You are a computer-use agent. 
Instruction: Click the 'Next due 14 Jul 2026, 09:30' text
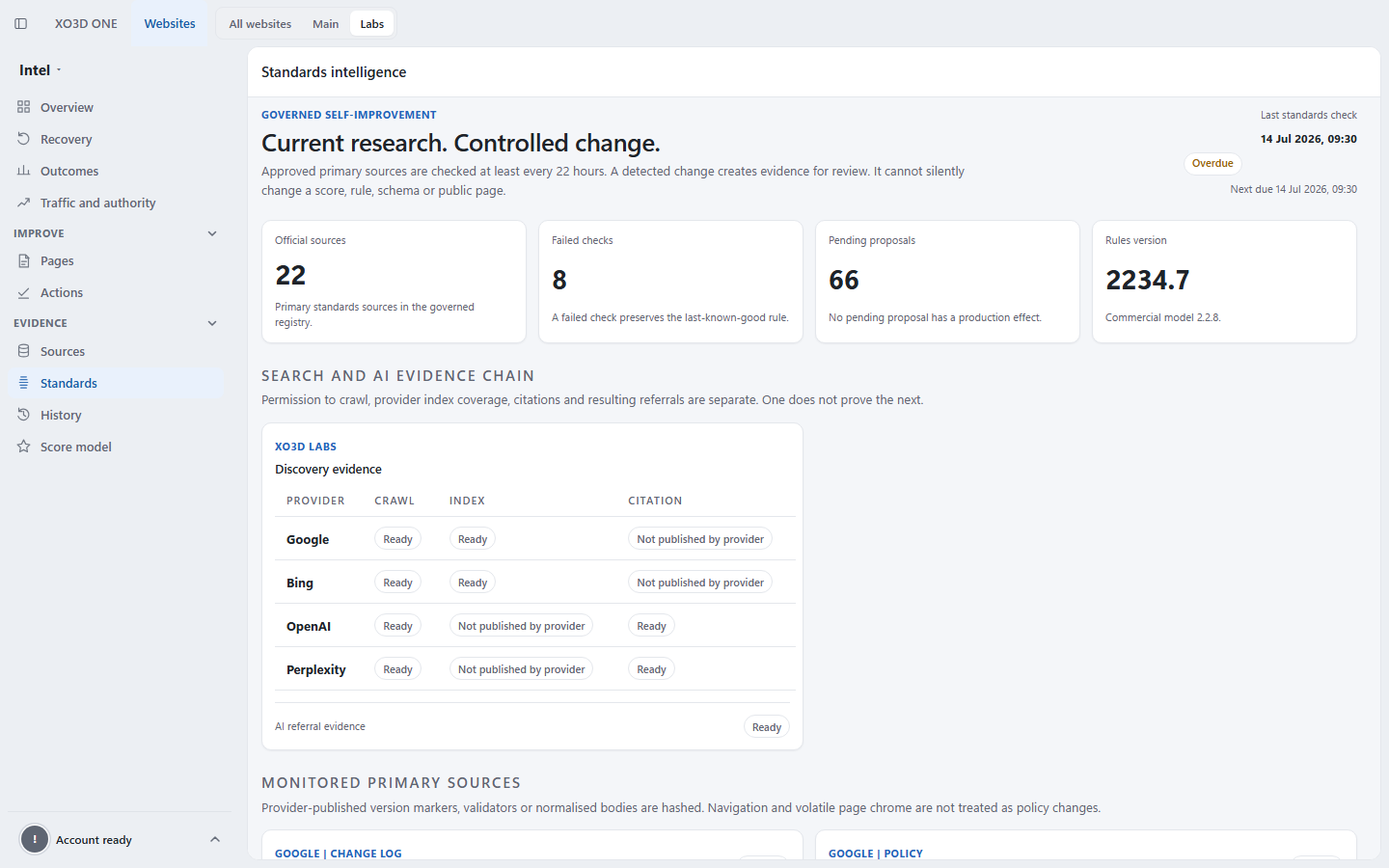[1294, 189]
